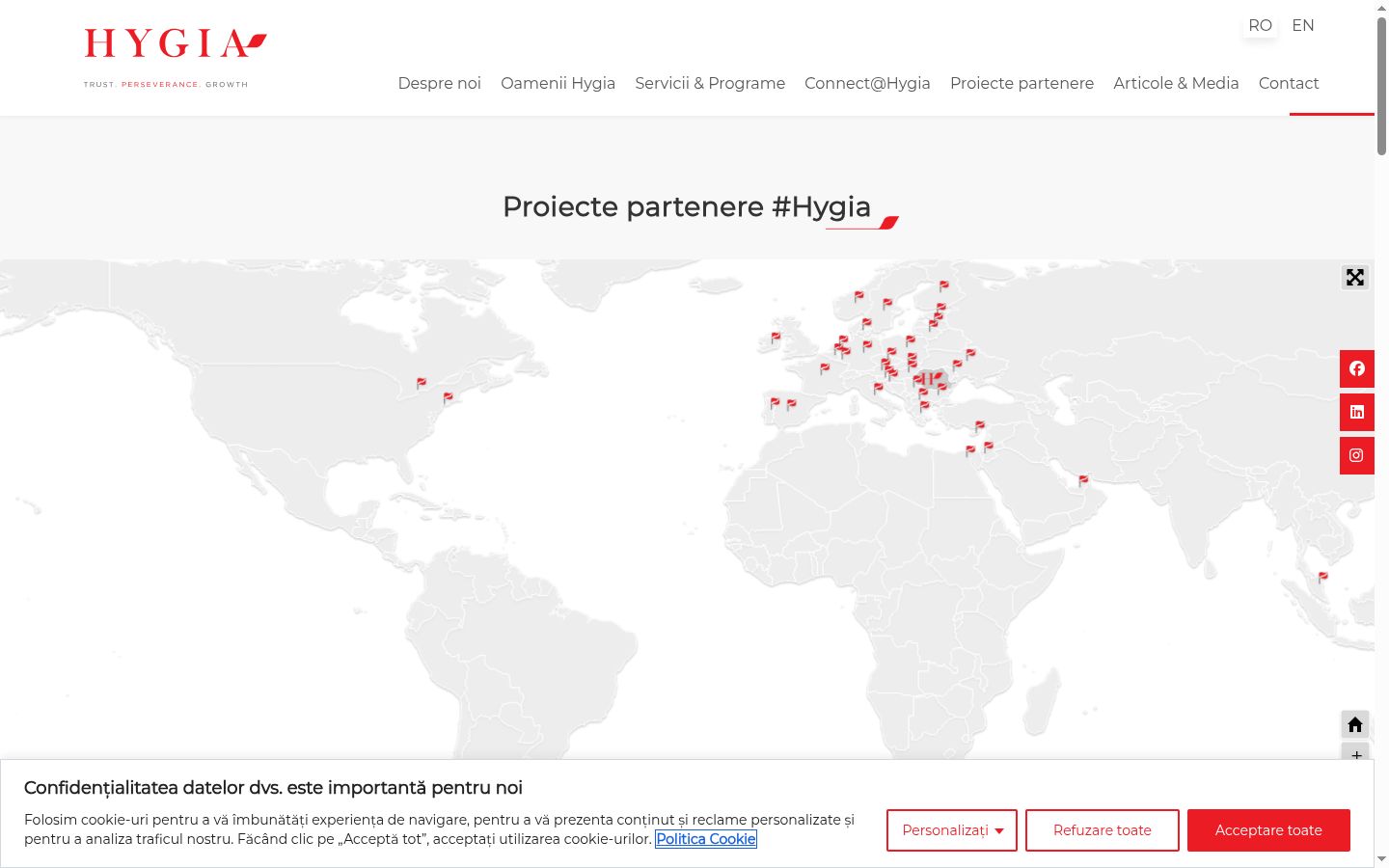Open the Oamenii Hygia menu
This screenshot has height=868, width=1389.
point(558,83)
